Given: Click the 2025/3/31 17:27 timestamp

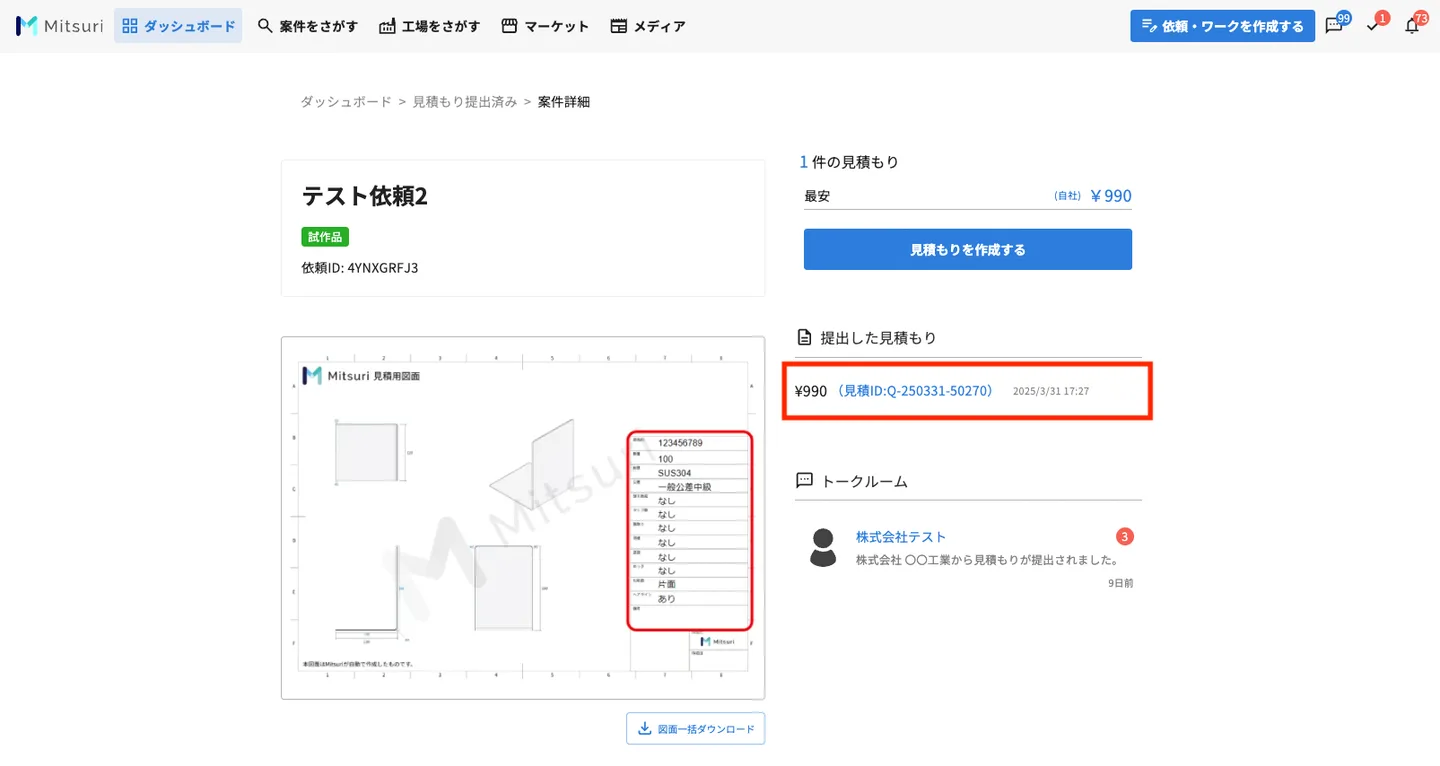Looking at the screenshot, I should [x=1051, y=391].
